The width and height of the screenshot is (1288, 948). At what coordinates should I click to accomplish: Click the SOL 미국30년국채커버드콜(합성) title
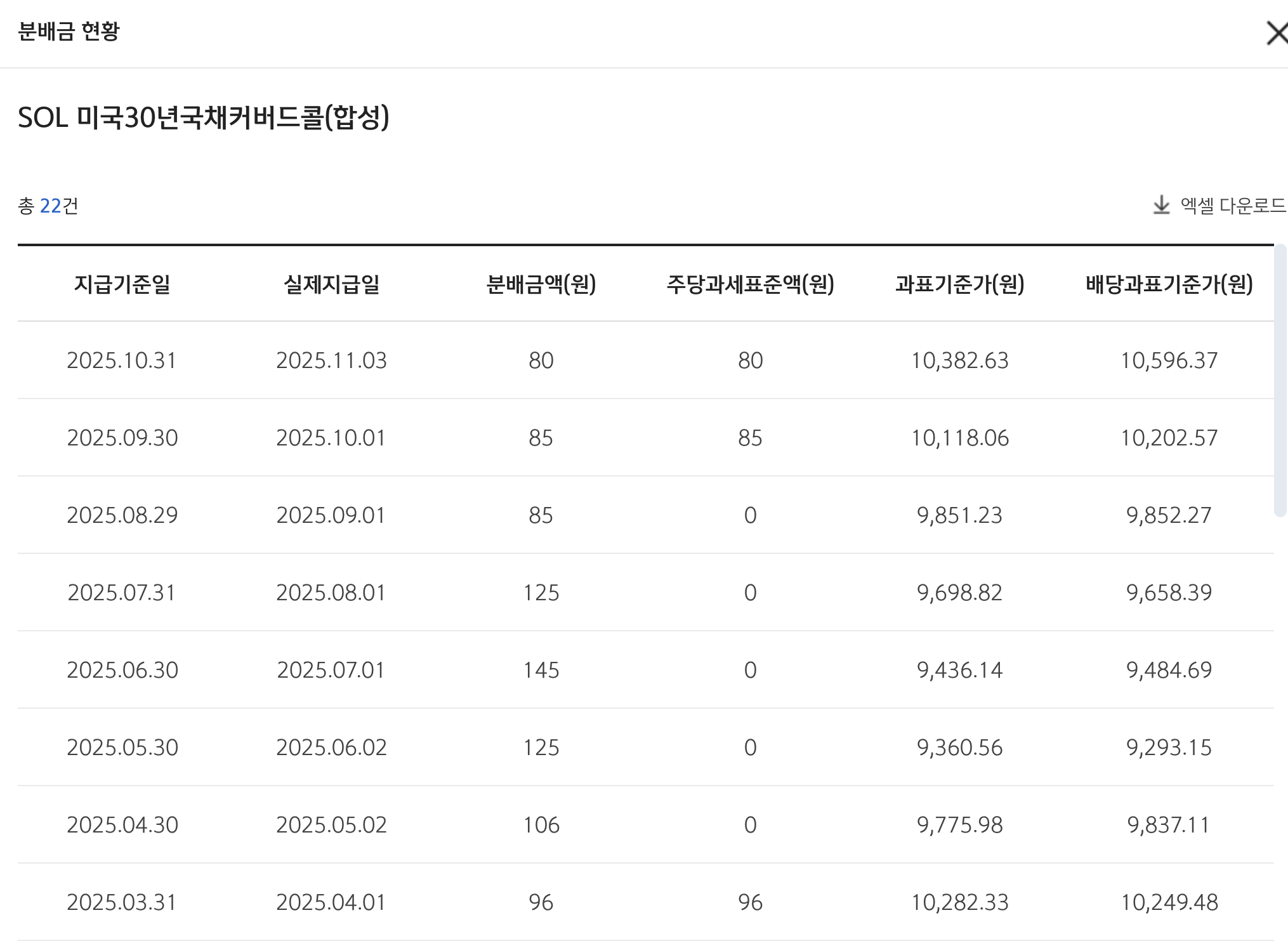click(x=204, y=117)
